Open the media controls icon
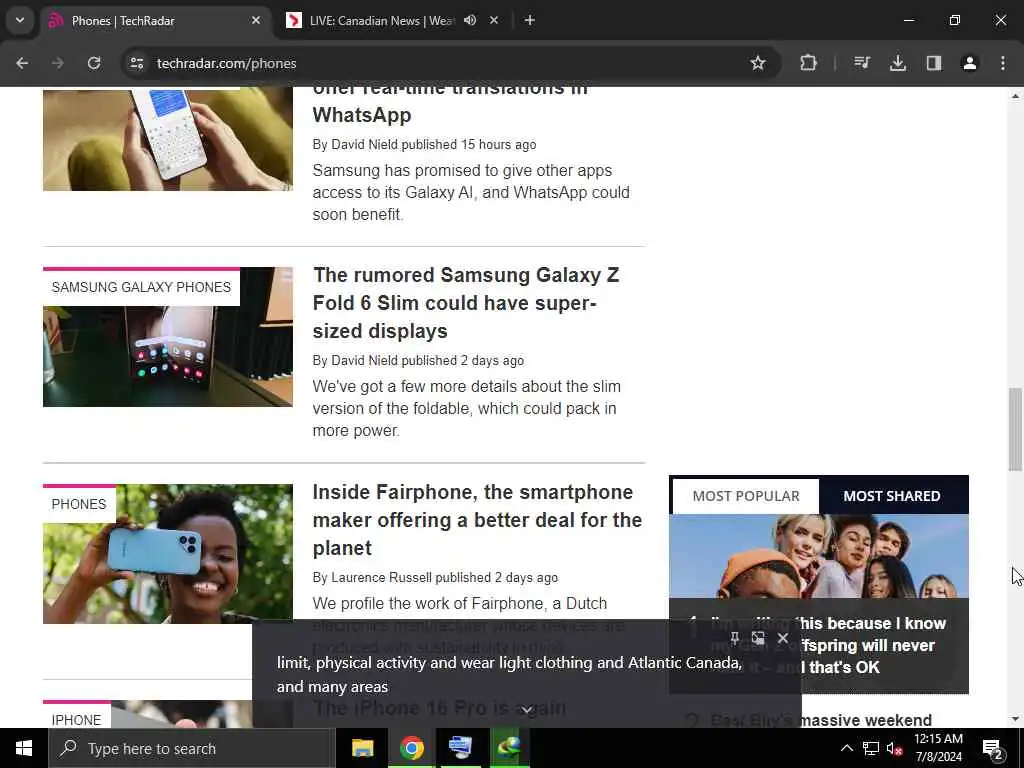Viewport: 1024px width, 768px height. pyautogui.click(x=862, y=63)
